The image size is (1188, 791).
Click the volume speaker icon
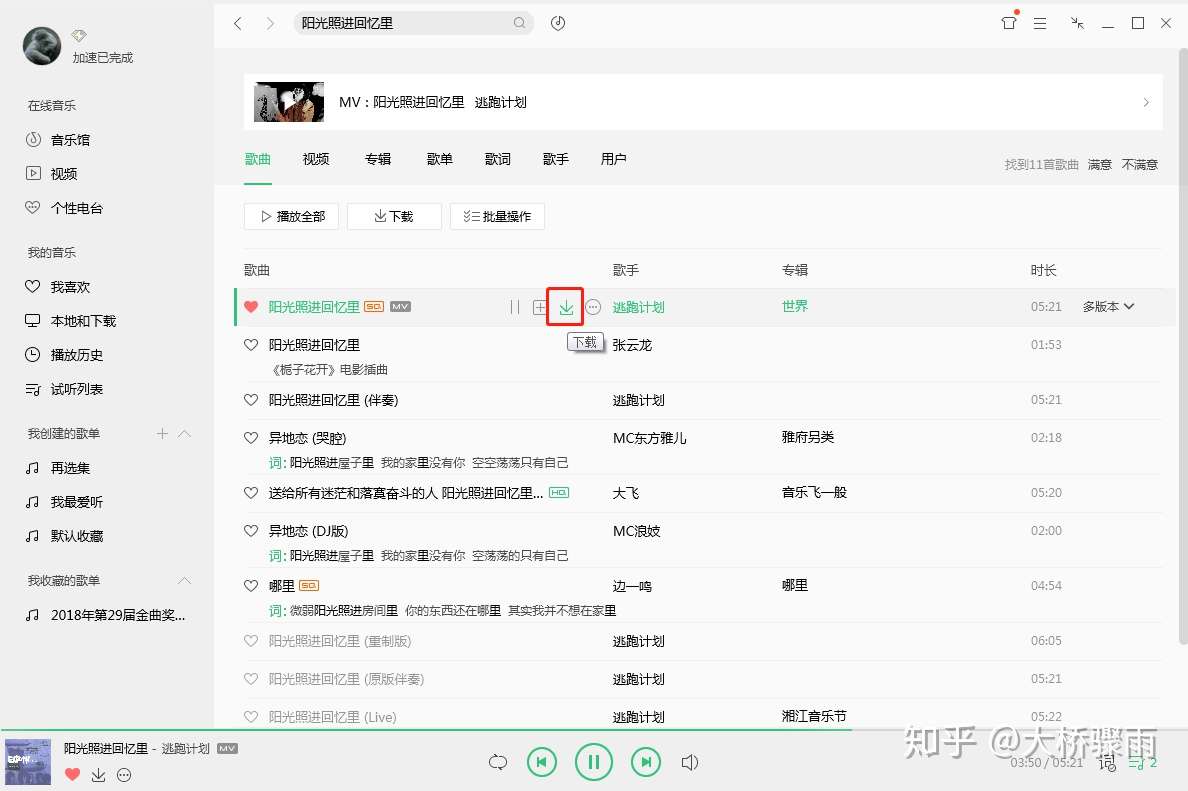pos(689,762)
